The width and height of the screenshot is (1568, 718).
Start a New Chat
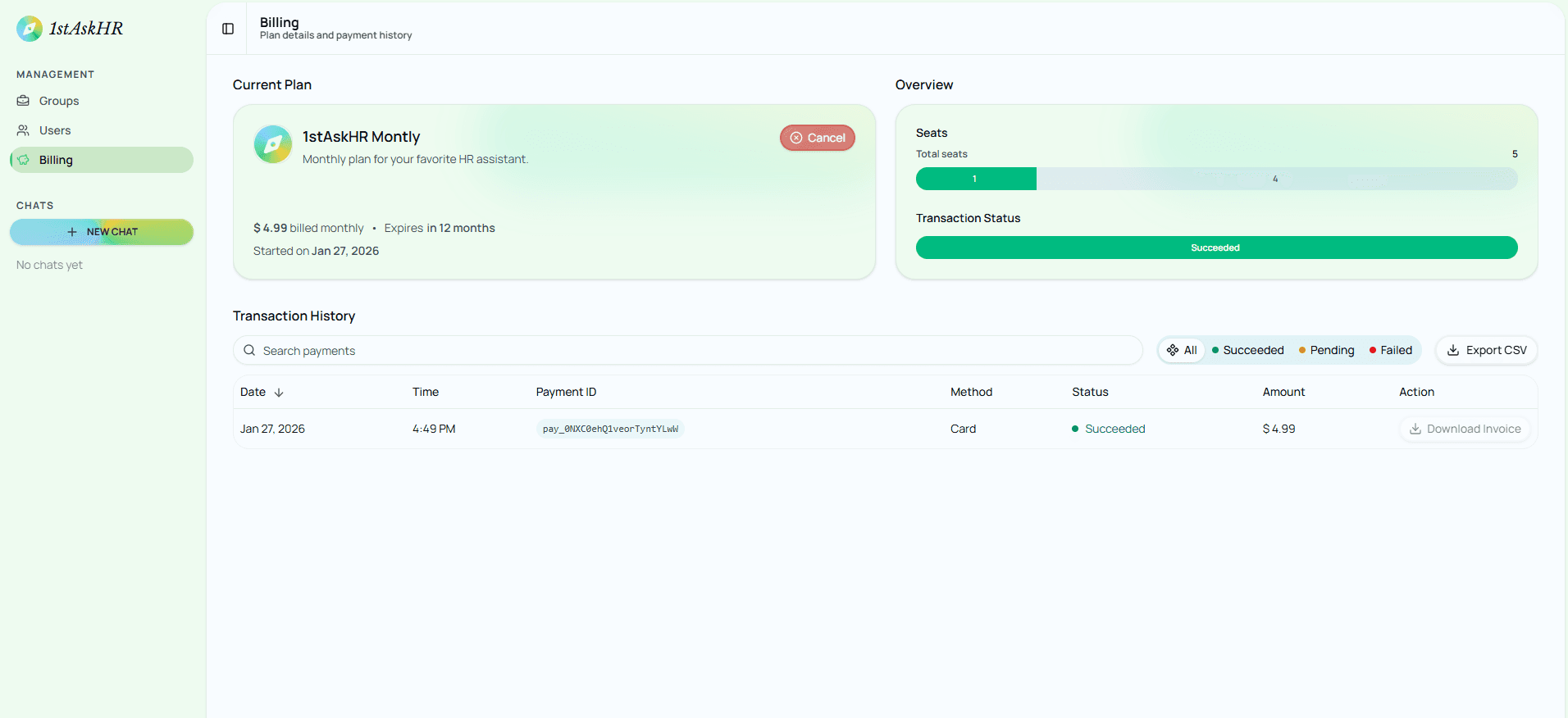[102, 232]
